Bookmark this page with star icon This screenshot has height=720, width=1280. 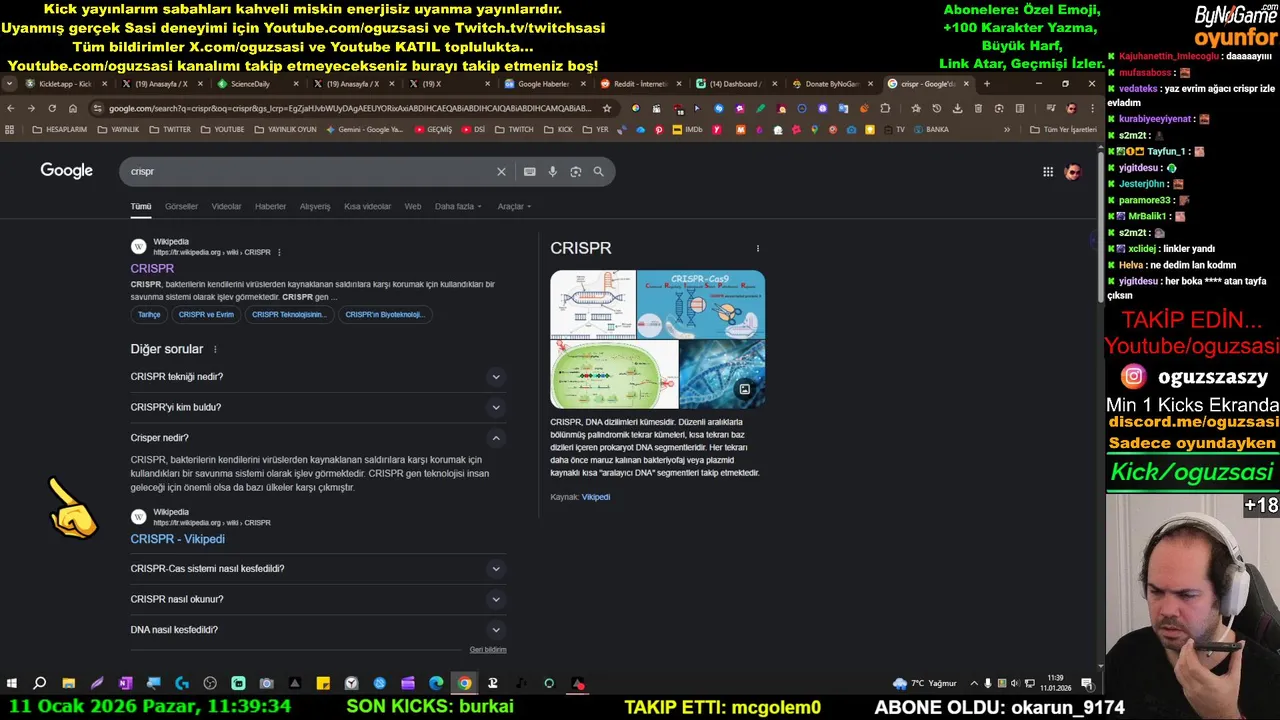pos(606,108)
